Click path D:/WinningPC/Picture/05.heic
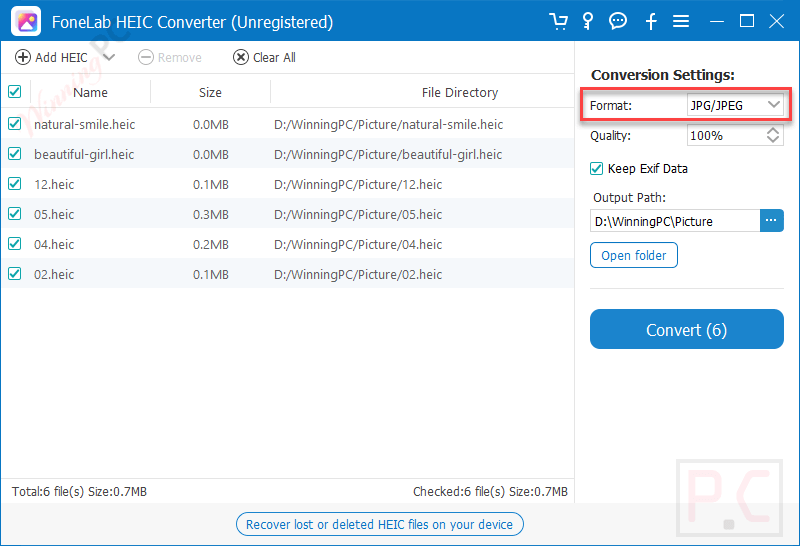The height and width of the screenshot is (546, 800). click(358, 214)
